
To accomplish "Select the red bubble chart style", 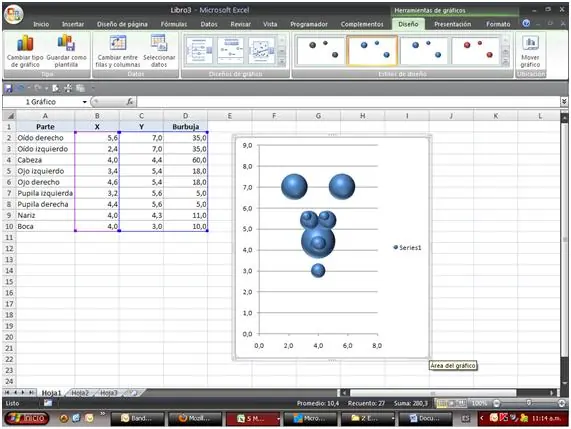I will point(476,50).
